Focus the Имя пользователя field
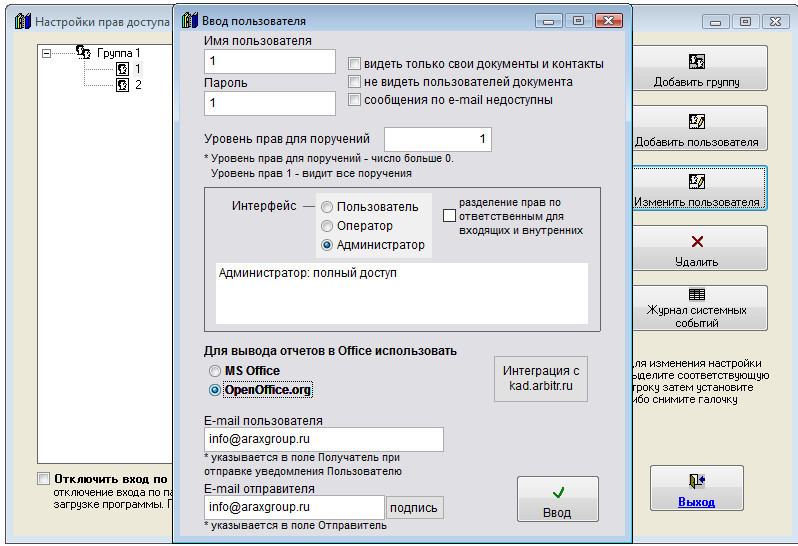Viewport: 798px width, 546px height. 270,61
